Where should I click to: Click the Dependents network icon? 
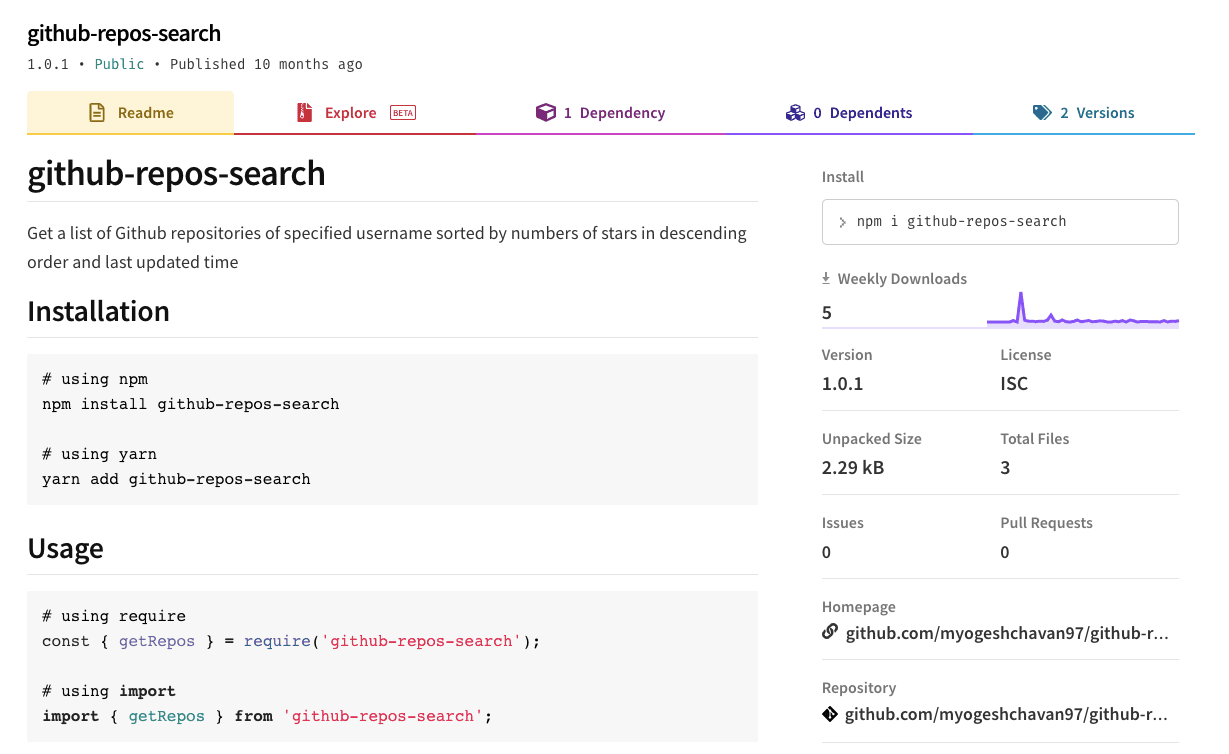point(795,112)
